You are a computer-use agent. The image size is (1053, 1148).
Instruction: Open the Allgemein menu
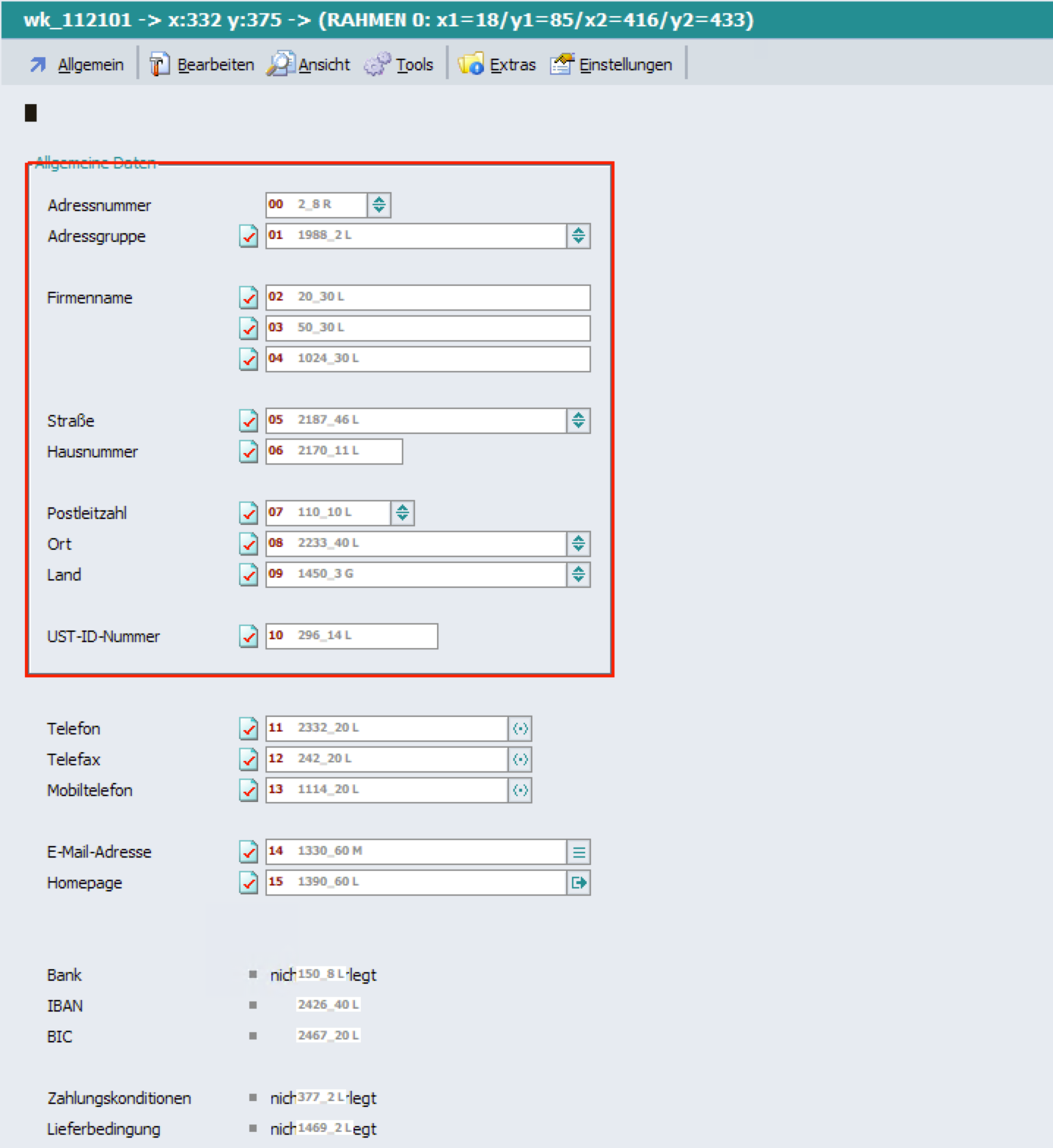(x=77, y=65)
